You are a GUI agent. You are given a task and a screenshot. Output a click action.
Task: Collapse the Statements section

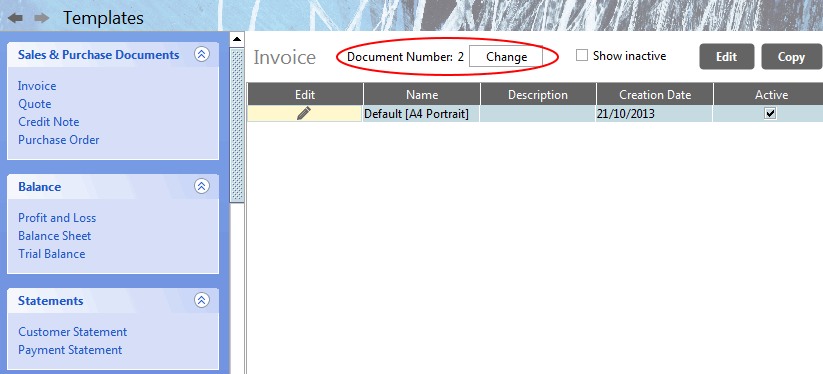point(202,300)
